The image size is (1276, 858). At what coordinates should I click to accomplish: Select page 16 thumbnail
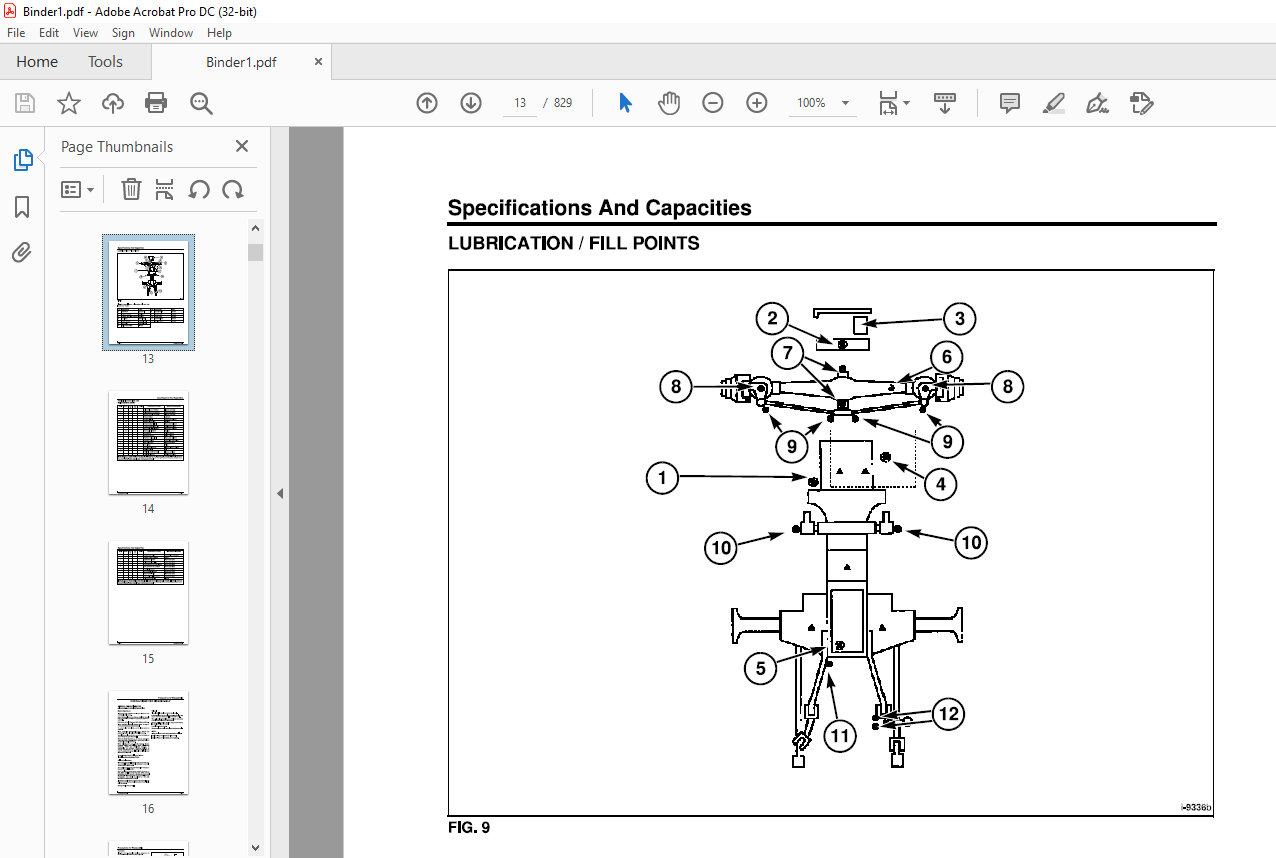(x=148, y=742)
